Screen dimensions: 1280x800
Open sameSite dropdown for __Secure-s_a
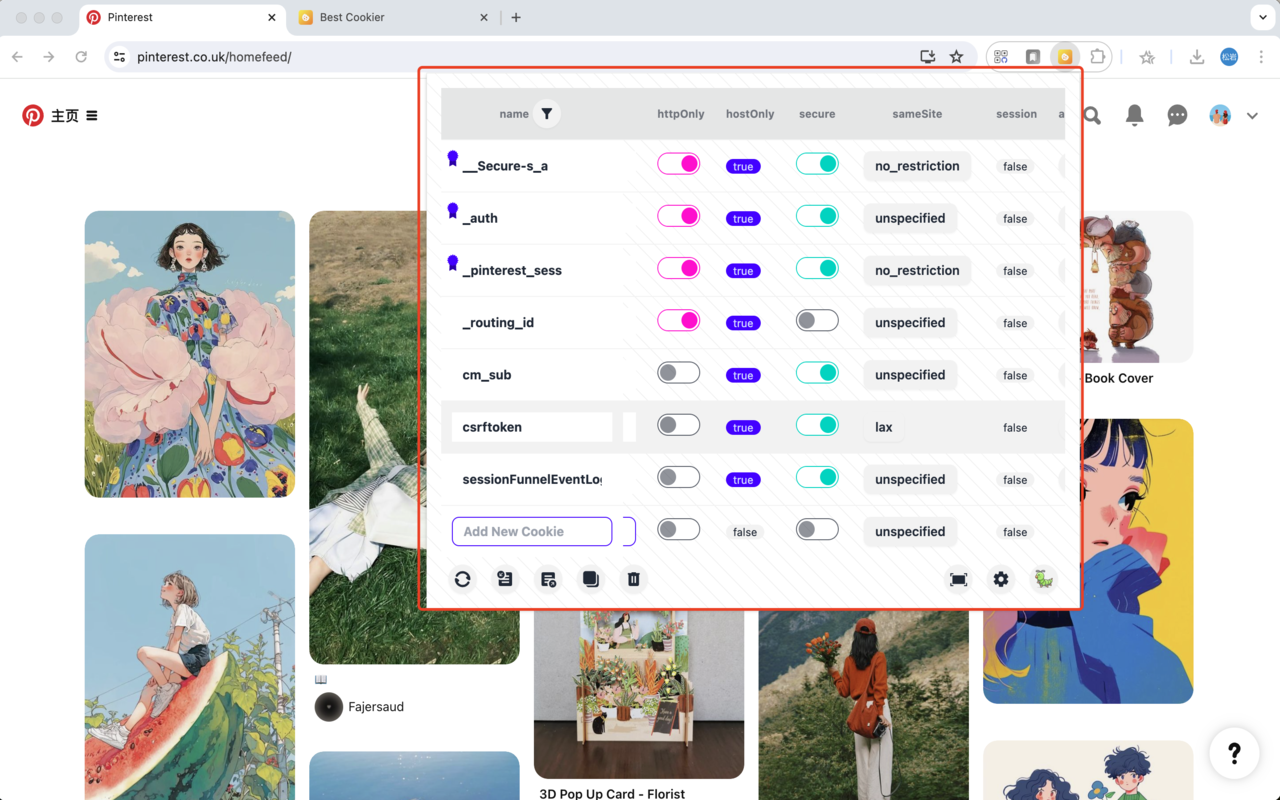917,166
